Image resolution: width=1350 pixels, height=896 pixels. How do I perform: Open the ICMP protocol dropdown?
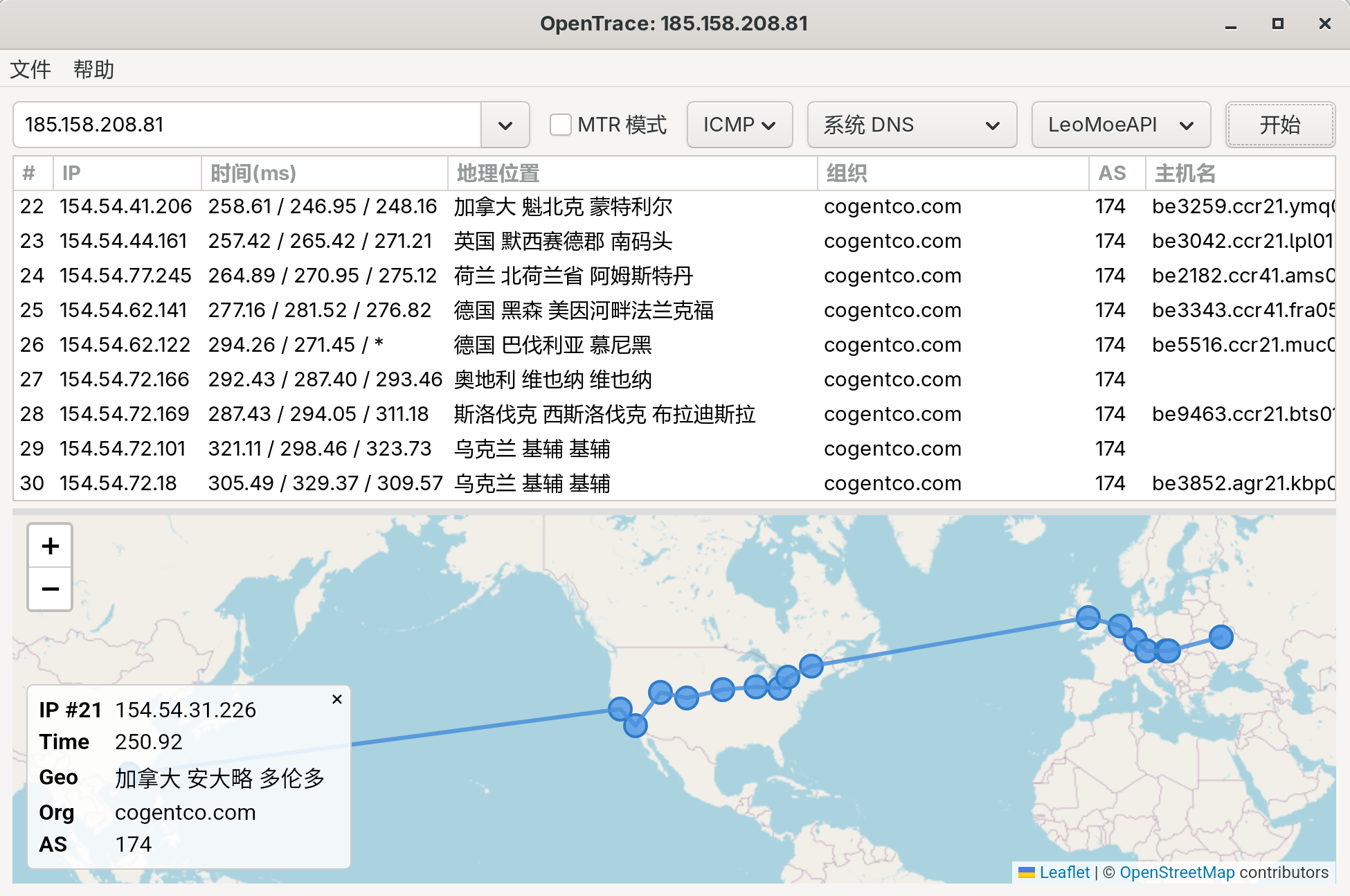739,125
